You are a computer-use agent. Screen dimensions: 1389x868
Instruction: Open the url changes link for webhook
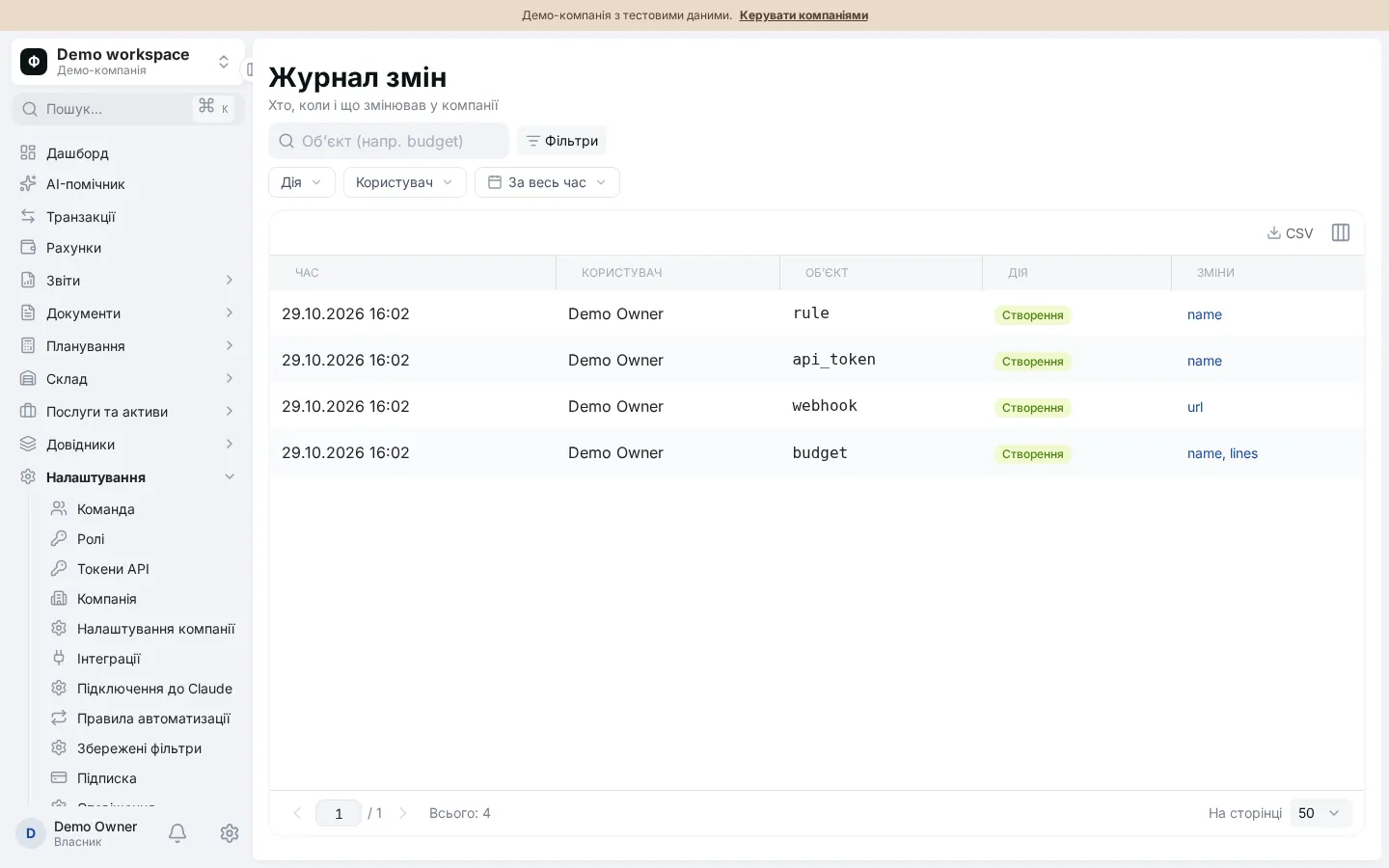(1195, 407)
